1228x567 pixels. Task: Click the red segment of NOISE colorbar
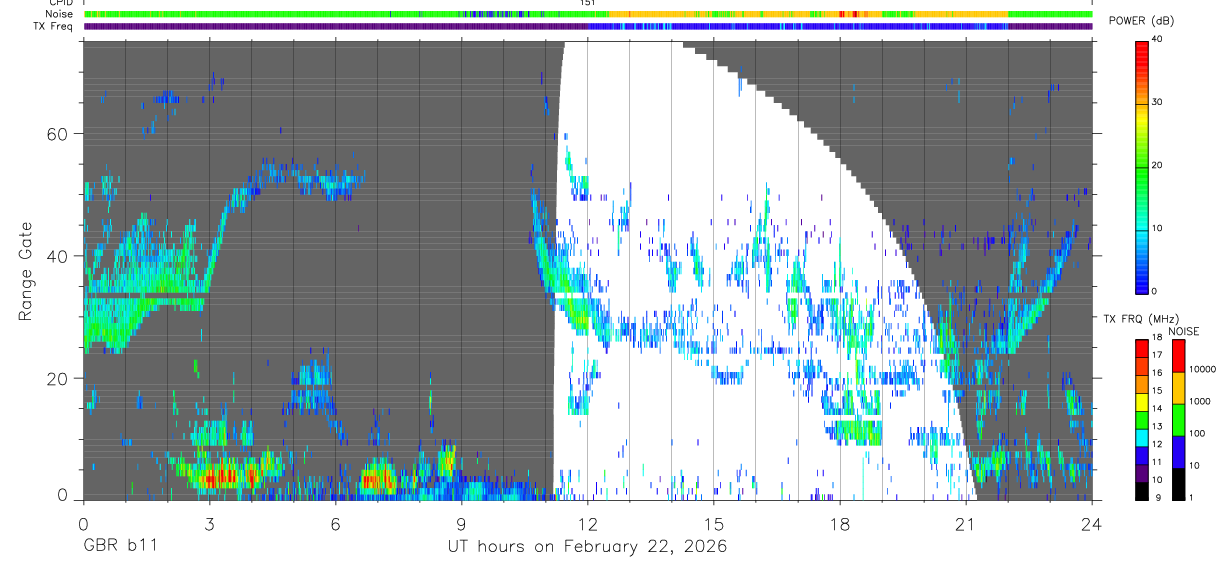[x=1177, y=355]
